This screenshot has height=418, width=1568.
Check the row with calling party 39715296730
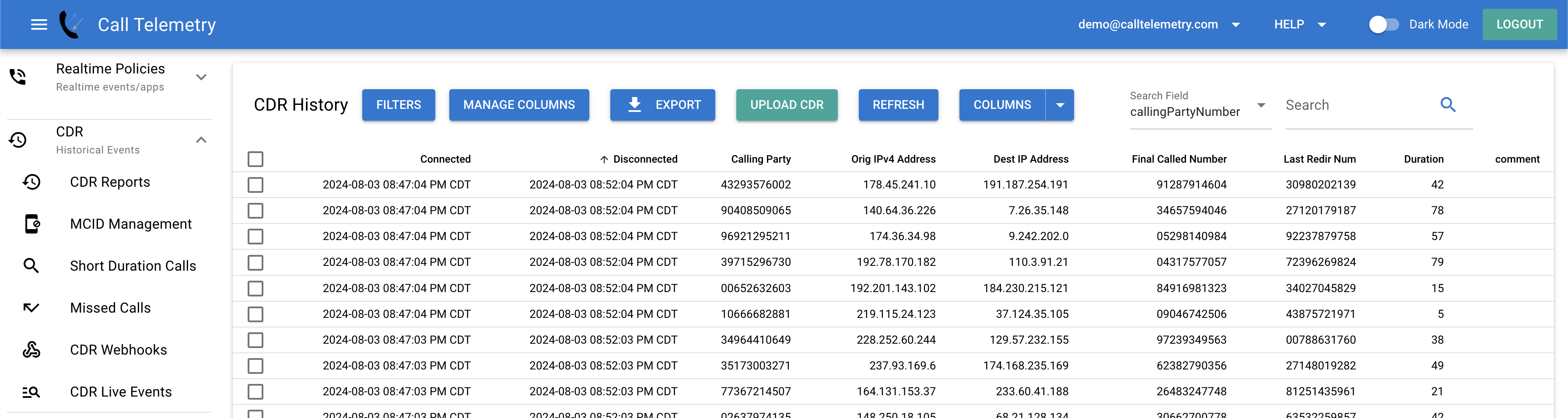[255, 262]
